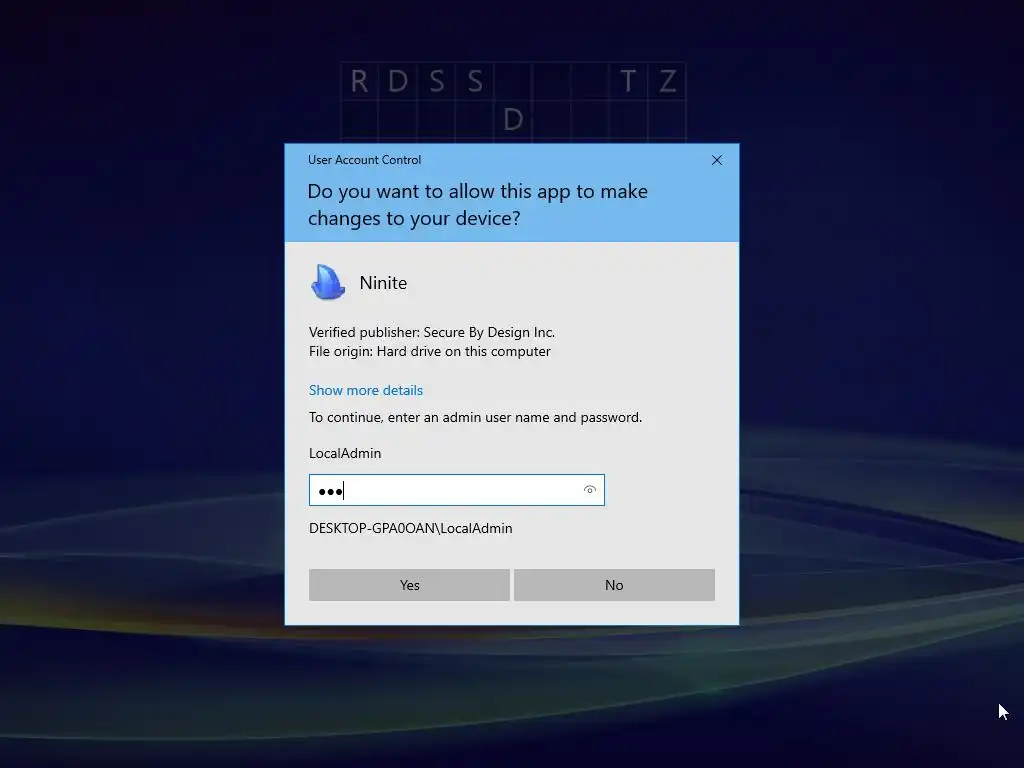The image size is (1024, 768).
Task: Click the 'Do you want to allow' heading
Action: click(x=477, y=204)
